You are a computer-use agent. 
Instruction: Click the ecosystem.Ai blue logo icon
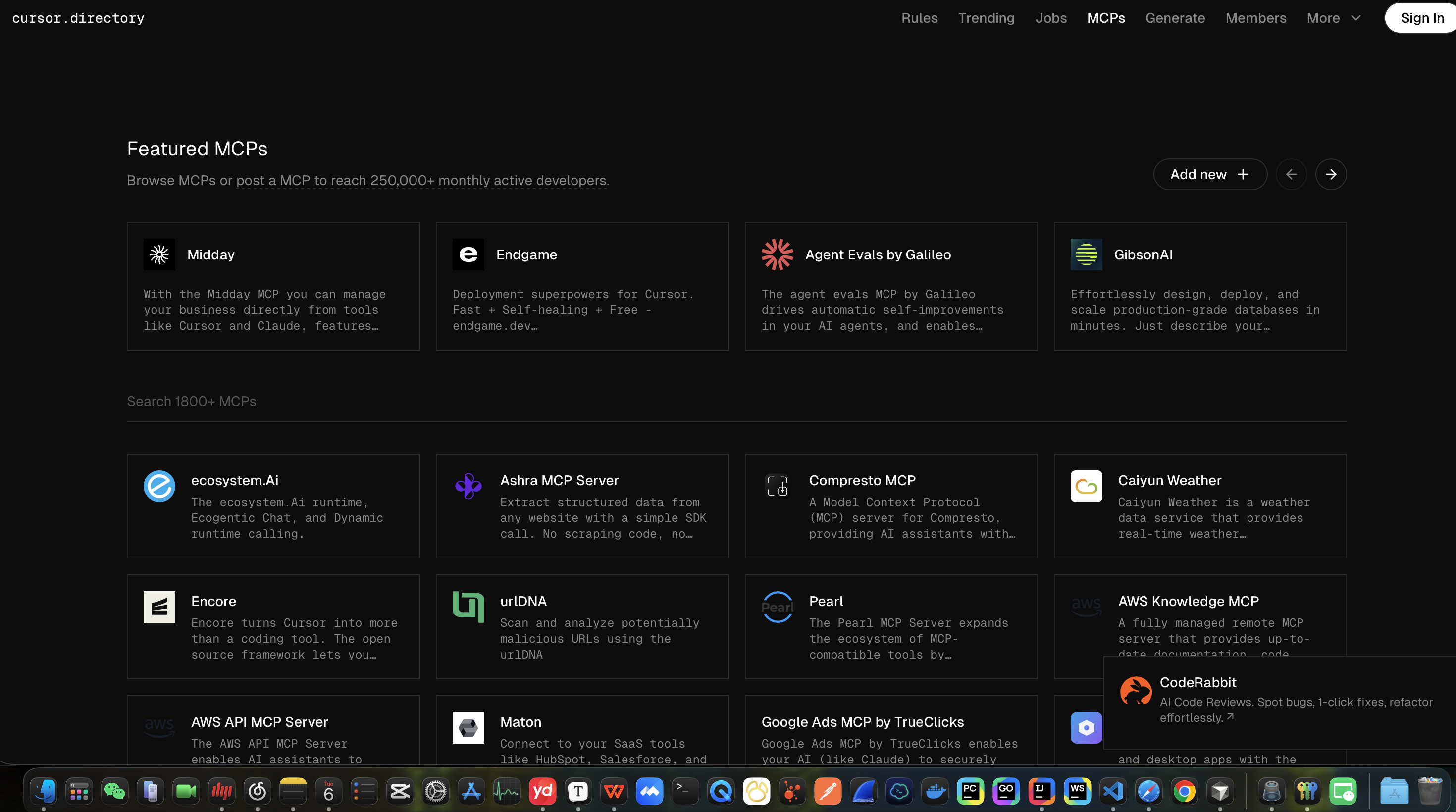pos(159,486)
